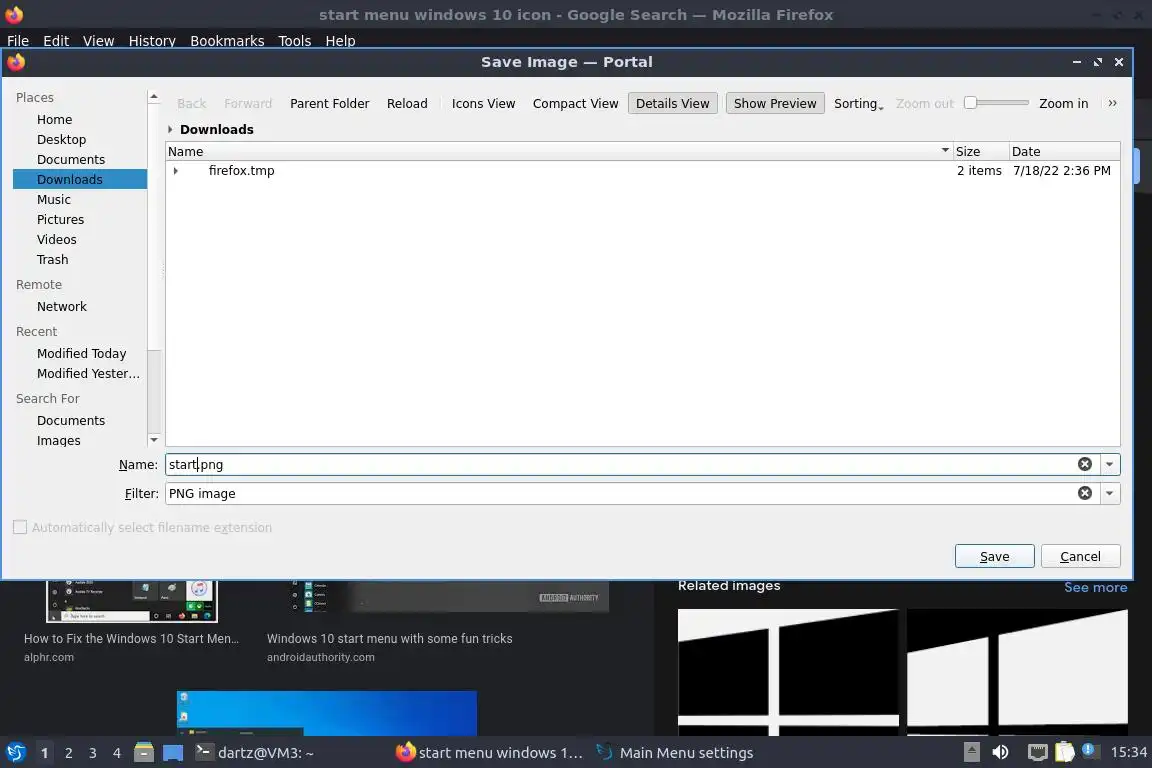The image size is (1152, 768).
Task: Open file manager icon in taskbar
Action: pos(144,753)
